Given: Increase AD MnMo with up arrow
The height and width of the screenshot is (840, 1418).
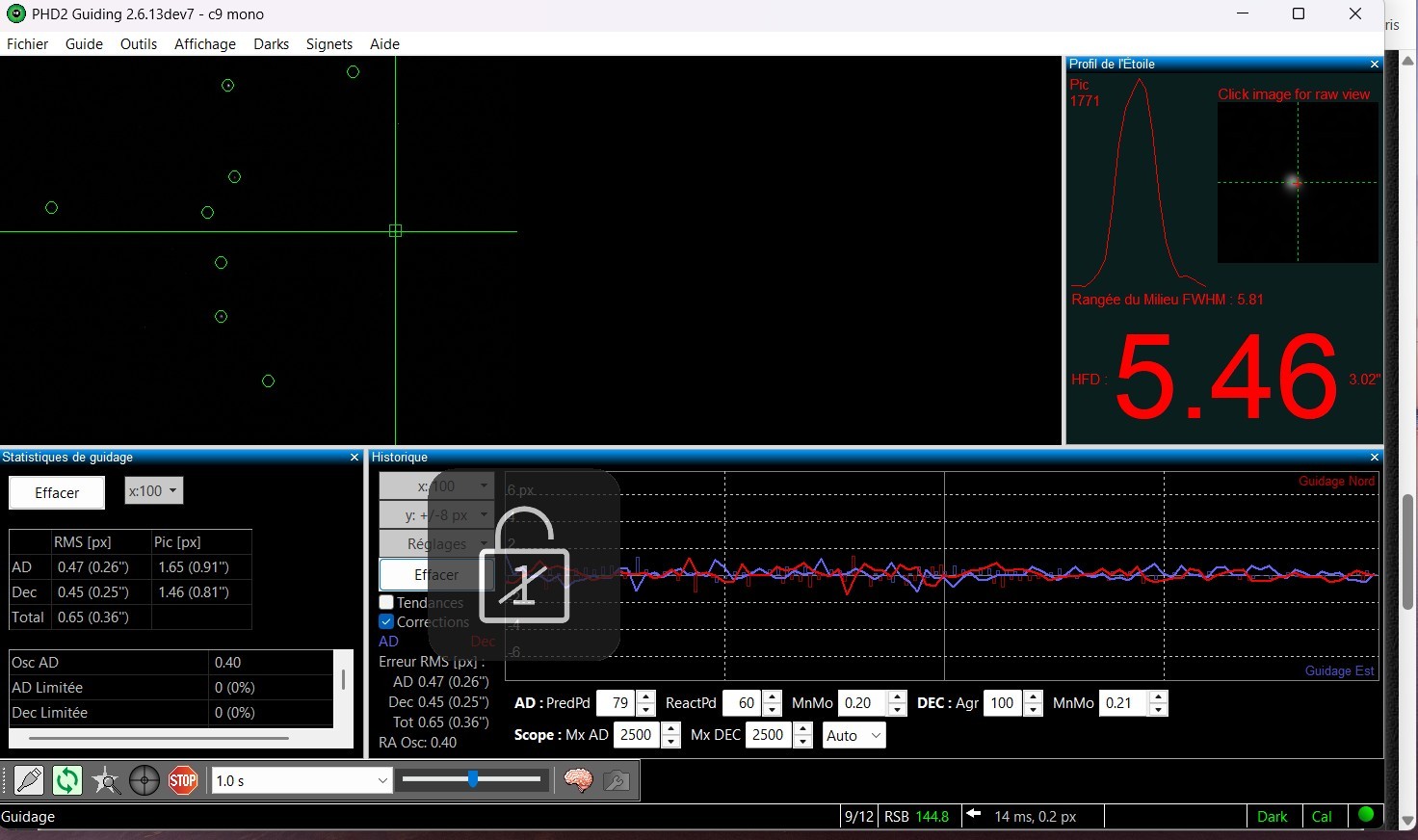Looking at the screenshot, I should click(897, 696).
